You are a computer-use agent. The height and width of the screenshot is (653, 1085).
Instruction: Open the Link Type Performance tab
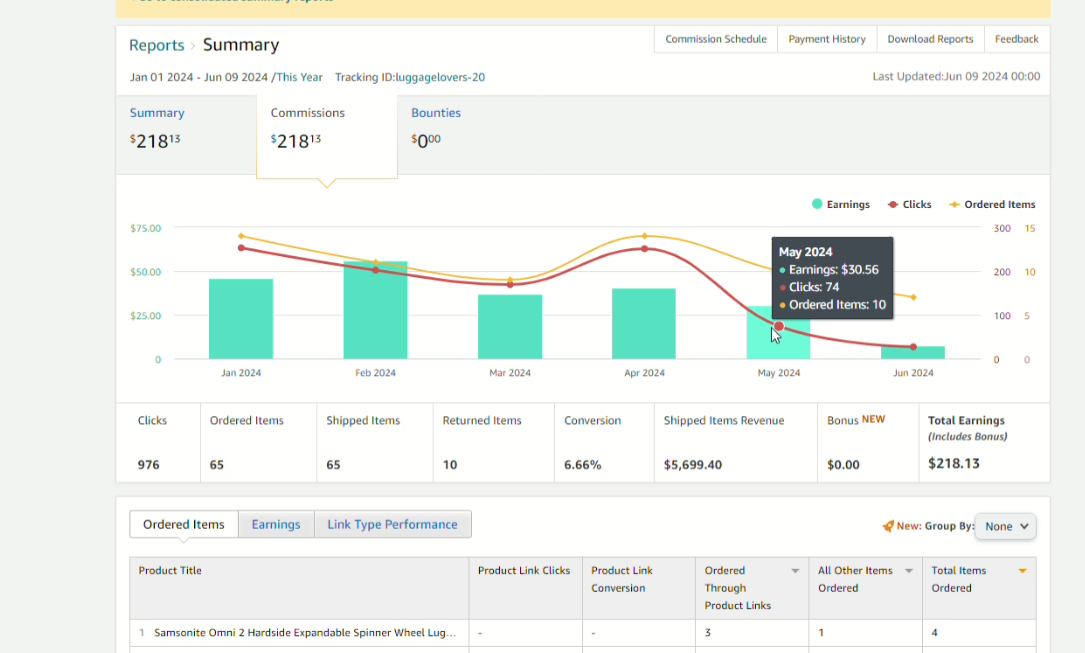point(392,524)
